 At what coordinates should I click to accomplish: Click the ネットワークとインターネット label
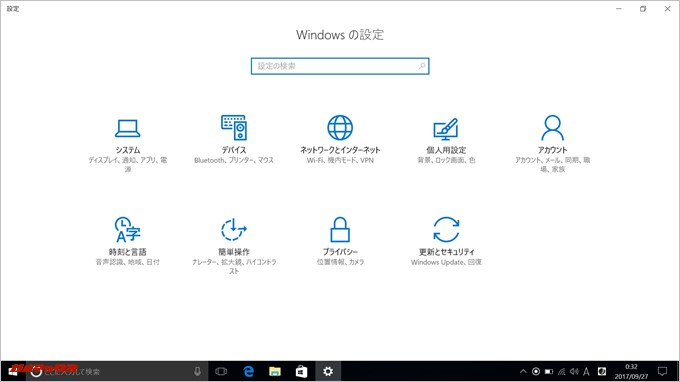[340, 150]
